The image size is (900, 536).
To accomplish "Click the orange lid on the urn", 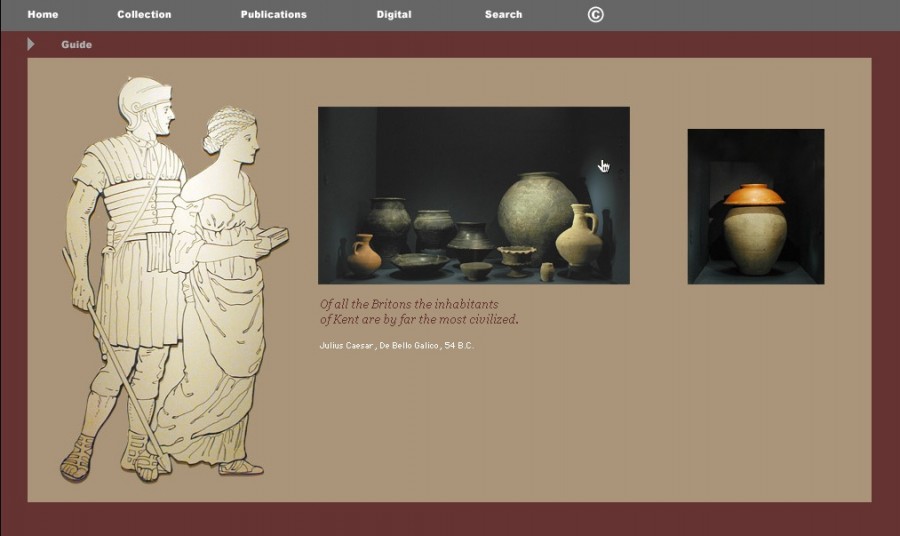I will click(x=754, y=195).
